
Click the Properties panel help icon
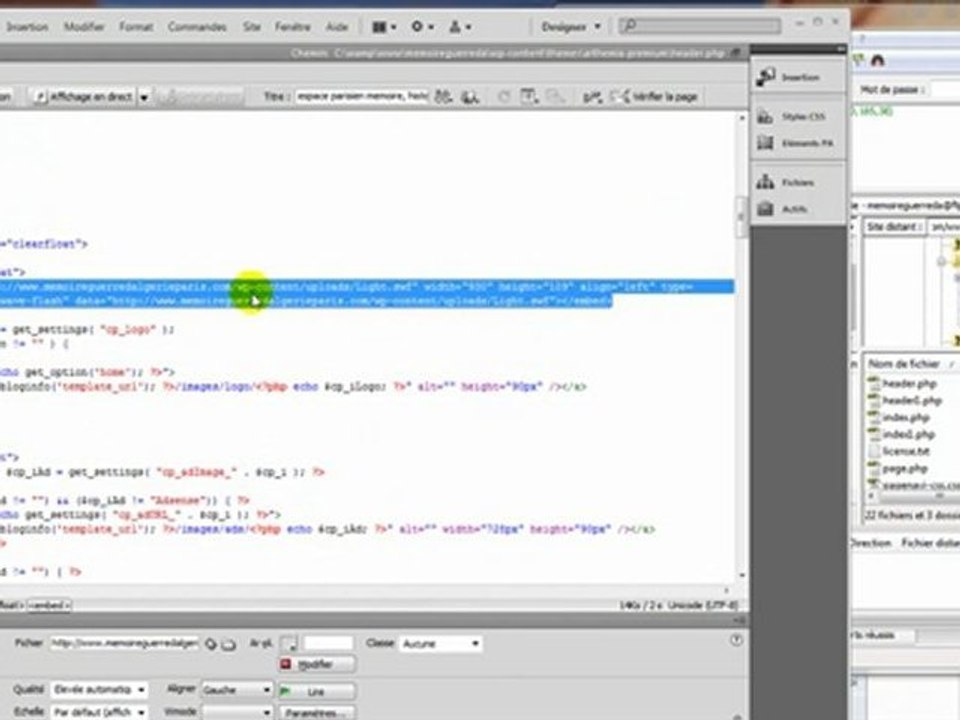tap(737, 640)
